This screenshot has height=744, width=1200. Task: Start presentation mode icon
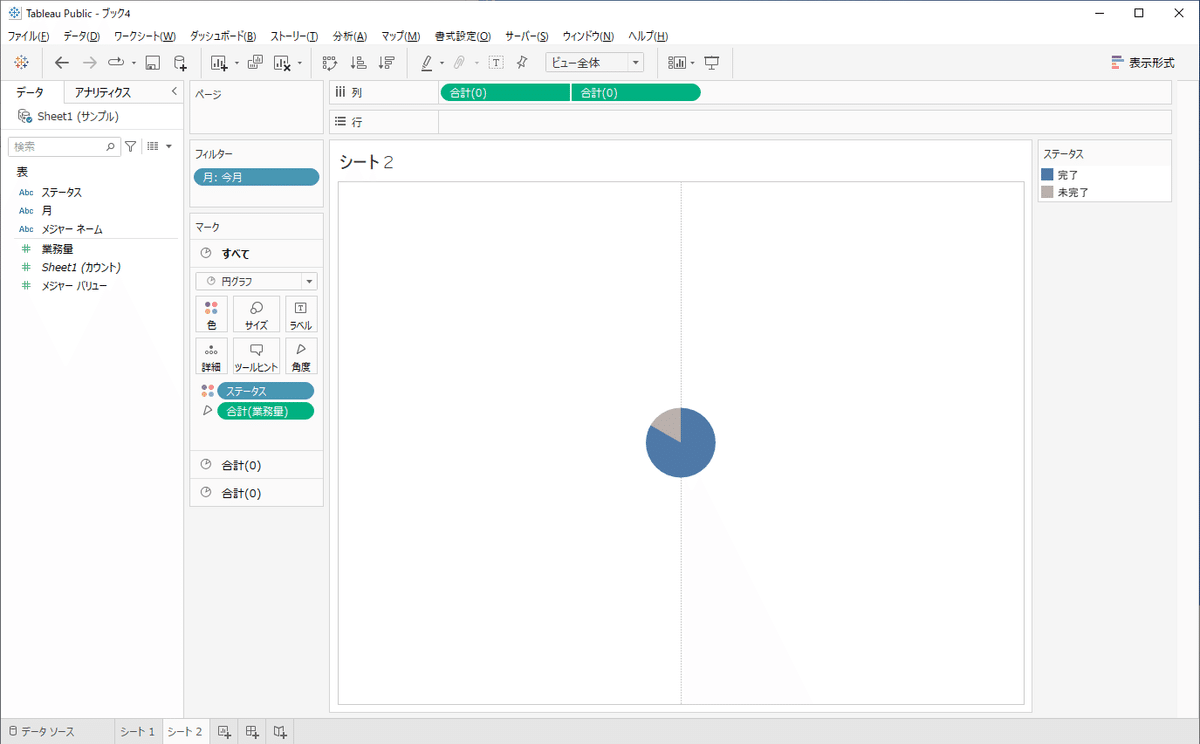pos(712,62)
